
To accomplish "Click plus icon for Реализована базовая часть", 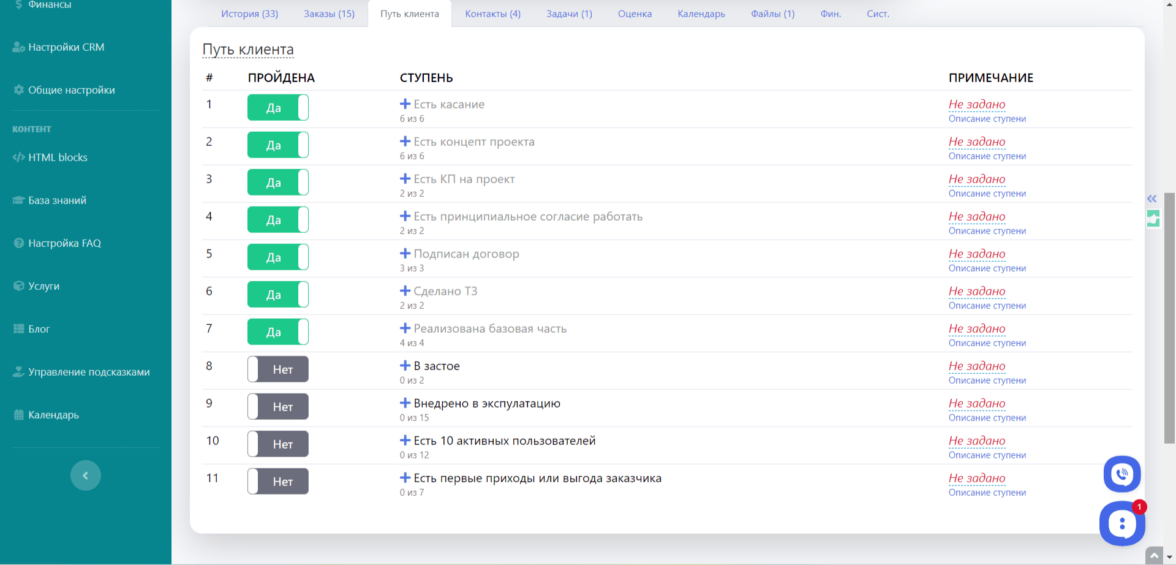I will (405, 328).
